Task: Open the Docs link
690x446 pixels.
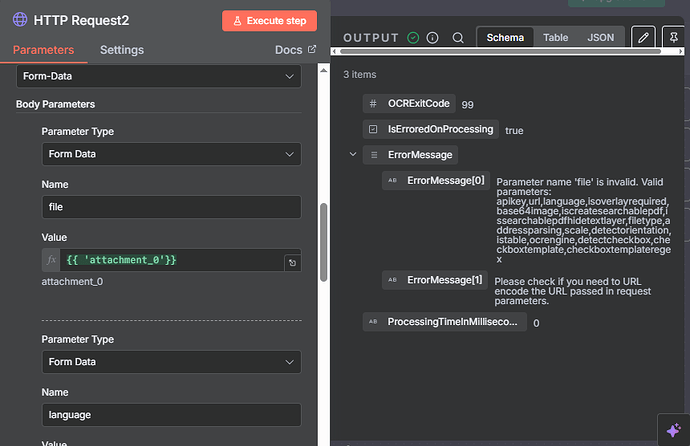Action: (x=295, y=50)
